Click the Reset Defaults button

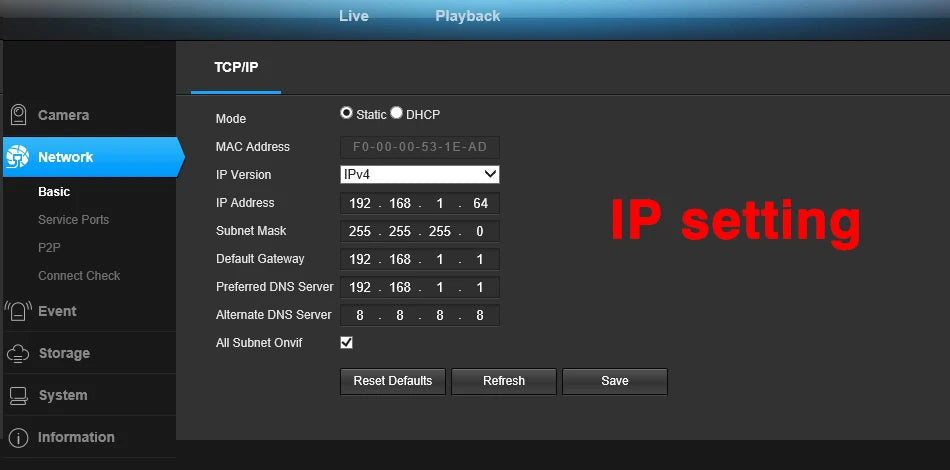point(393,381)
